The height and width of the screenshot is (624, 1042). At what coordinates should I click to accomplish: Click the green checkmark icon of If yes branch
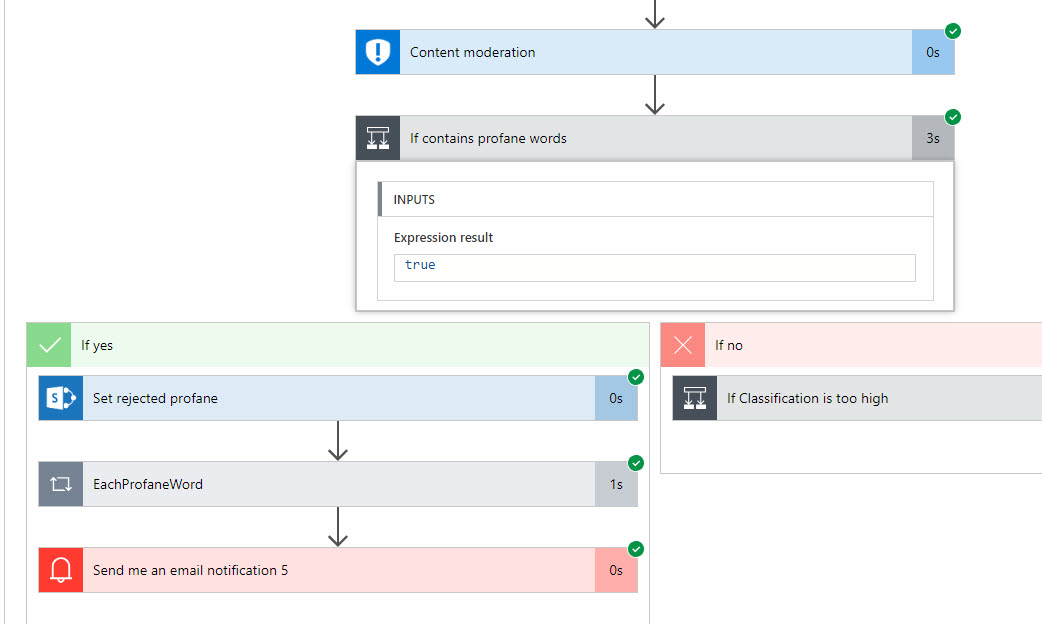[x=48, y=345]
